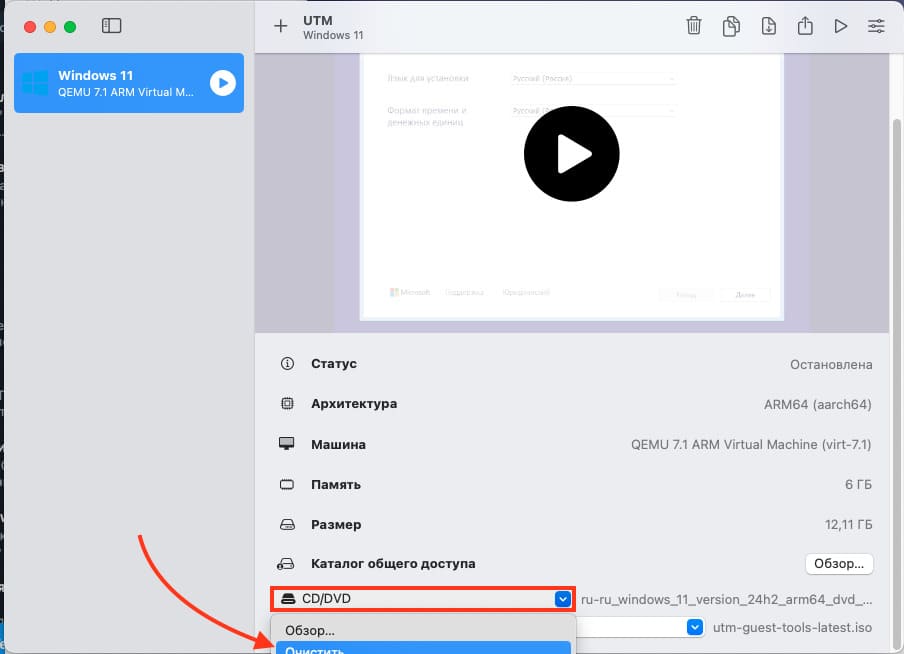
Task: Expand the second drive dropdown near utm-guest-tools
Action: (696, 628)
